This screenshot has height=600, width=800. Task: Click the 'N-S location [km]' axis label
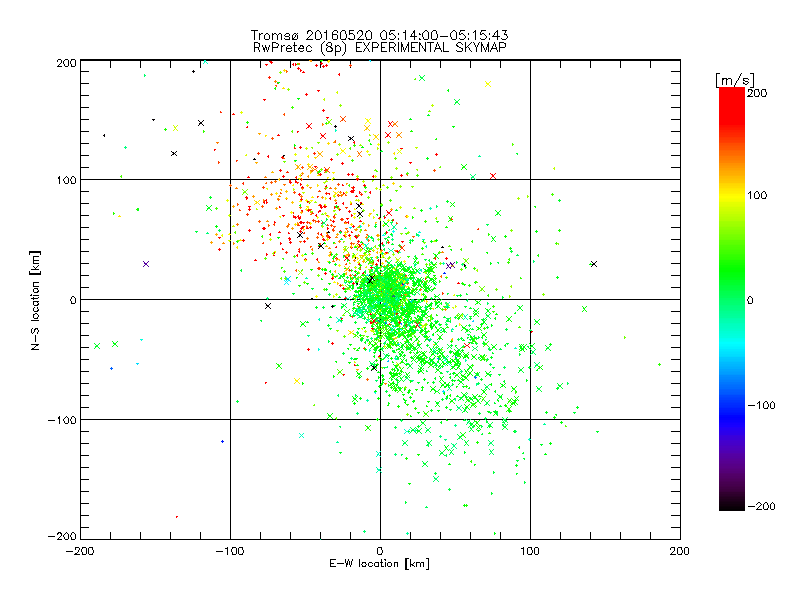point(35,300)
